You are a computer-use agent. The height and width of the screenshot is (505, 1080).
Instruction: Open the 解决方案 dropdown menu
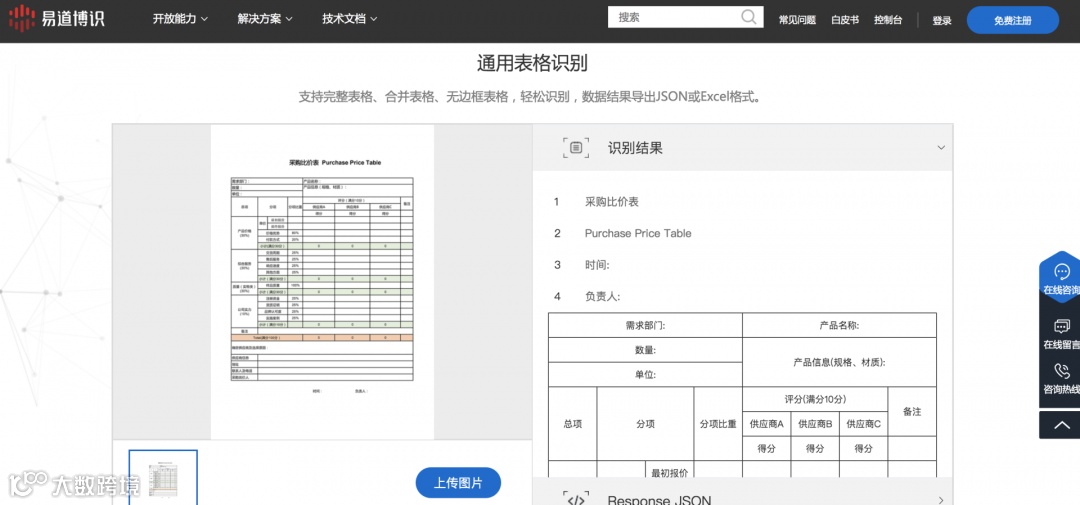point(265,19)
